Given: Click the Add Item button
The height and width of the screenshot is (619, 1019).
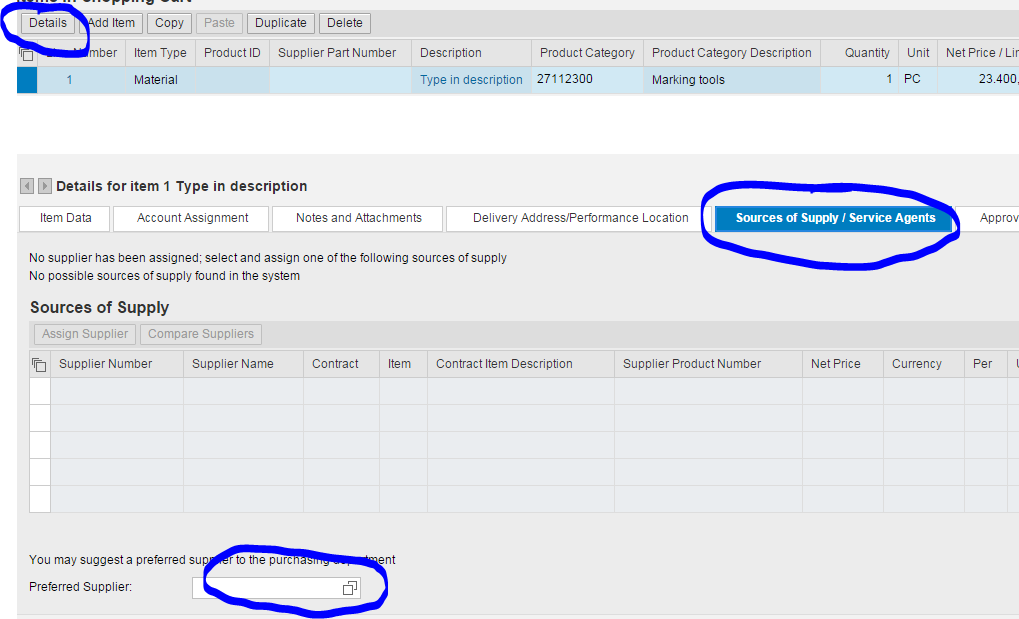Looking at the screenshot, I should point(111,23).
